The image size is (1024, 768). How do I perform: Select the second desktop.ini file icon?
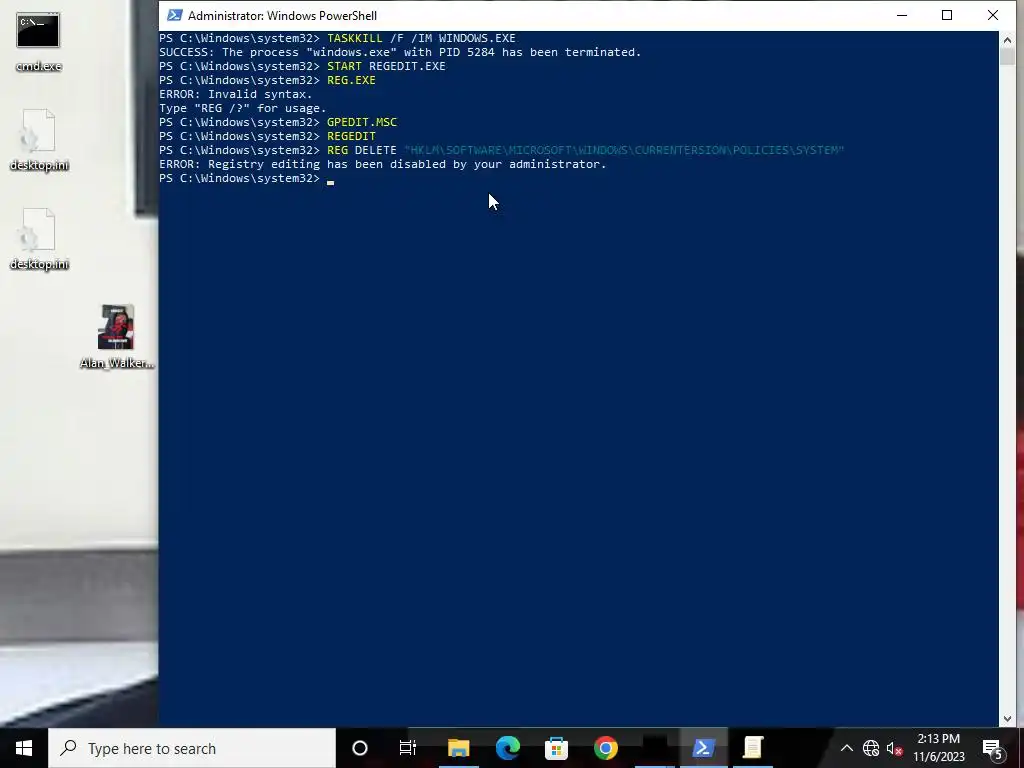pos(39,239)
